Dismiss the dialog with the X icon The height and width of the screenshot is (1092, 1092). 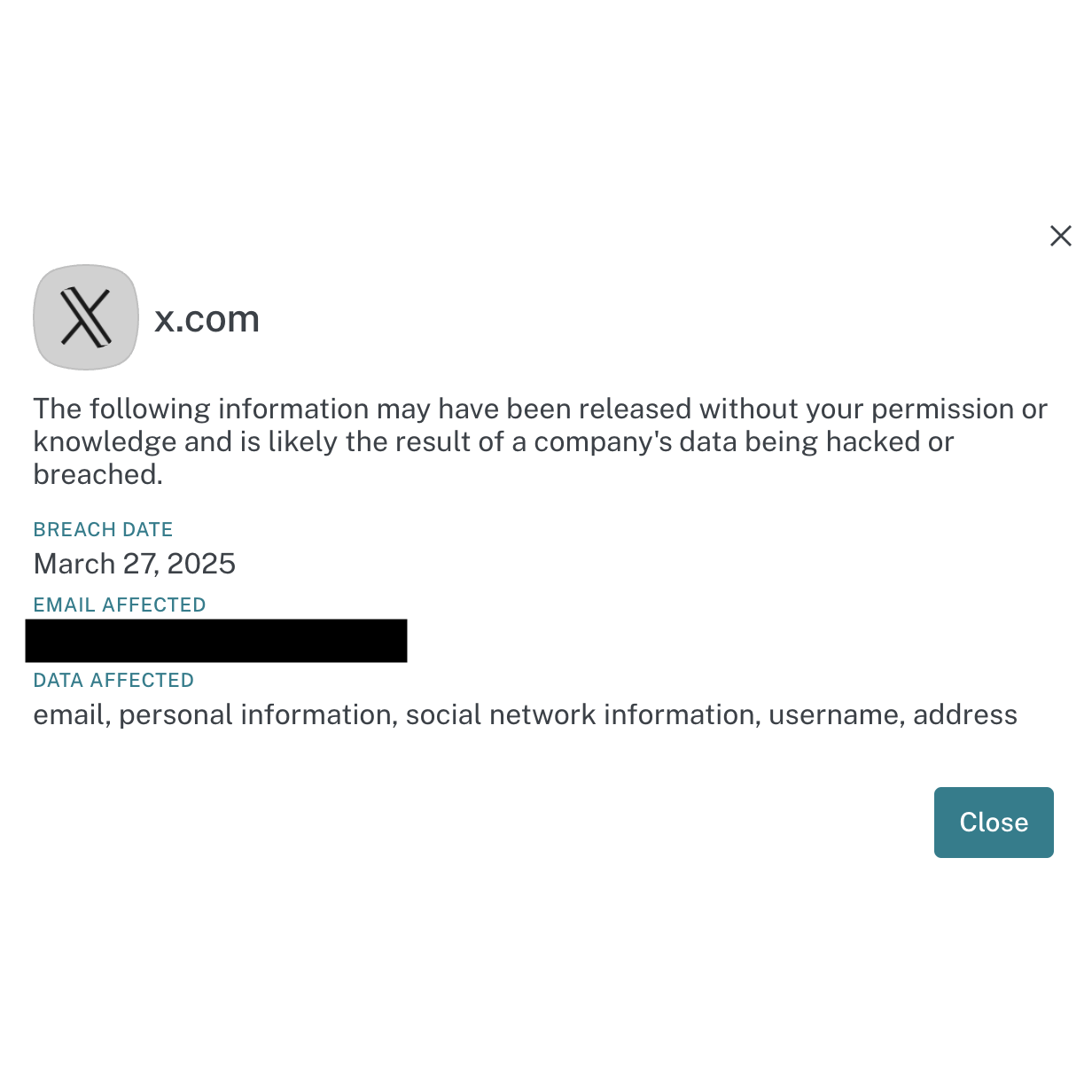point(1060,236)
